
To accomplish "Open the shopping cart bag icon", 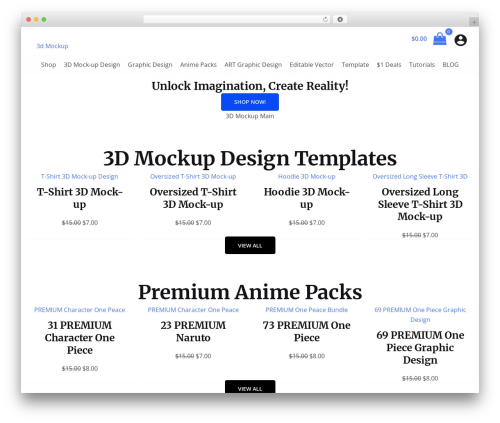I will [x=439, y=39].
